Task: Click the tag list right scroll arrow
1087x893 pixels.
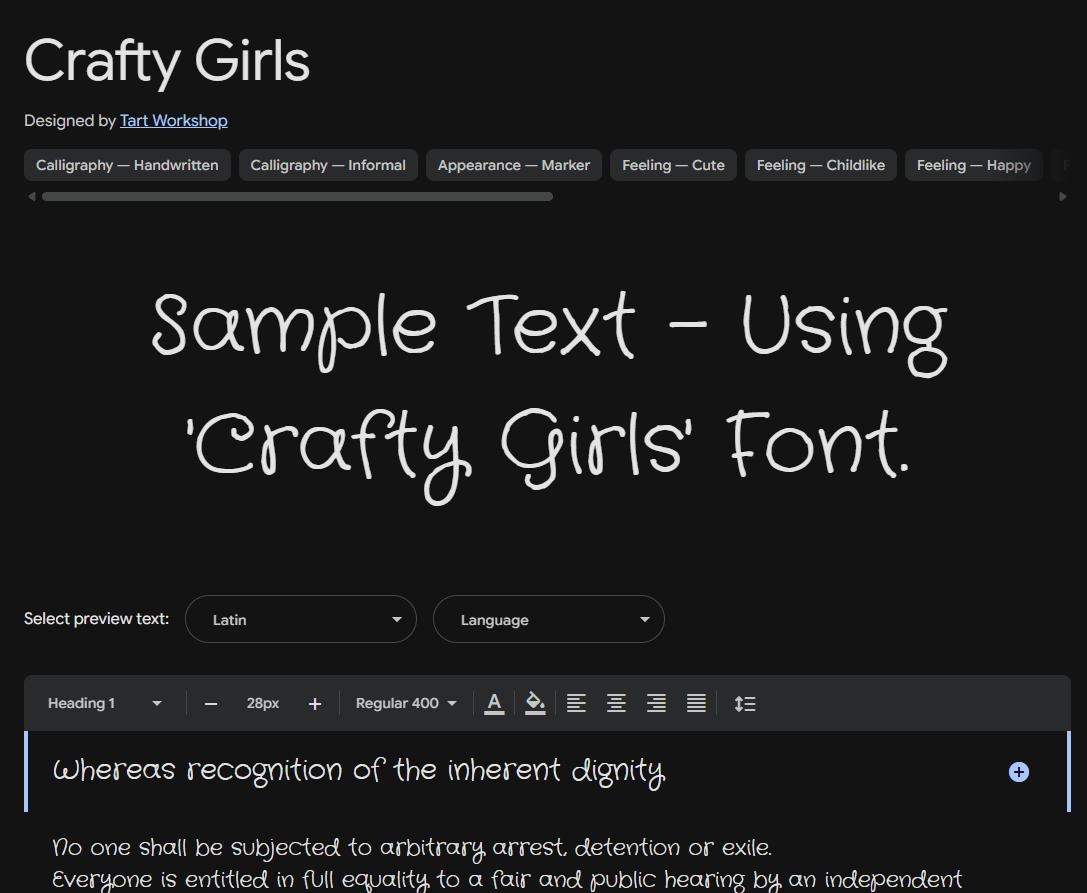Action: tap(1063, 197)
